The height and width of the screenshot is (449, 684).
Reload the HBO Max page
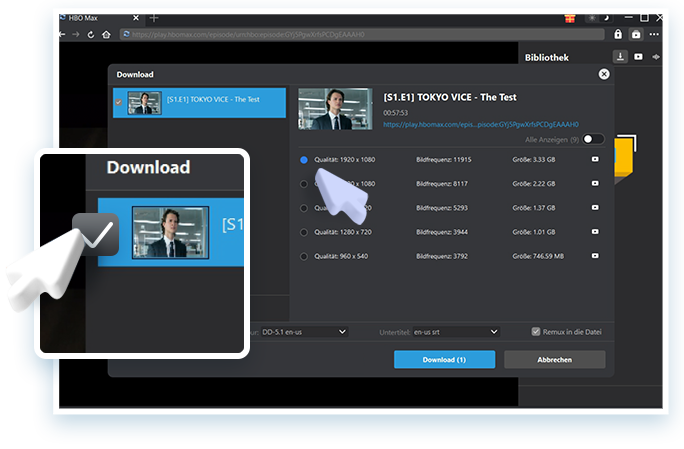pyautogui.click(x=91, y=34)
